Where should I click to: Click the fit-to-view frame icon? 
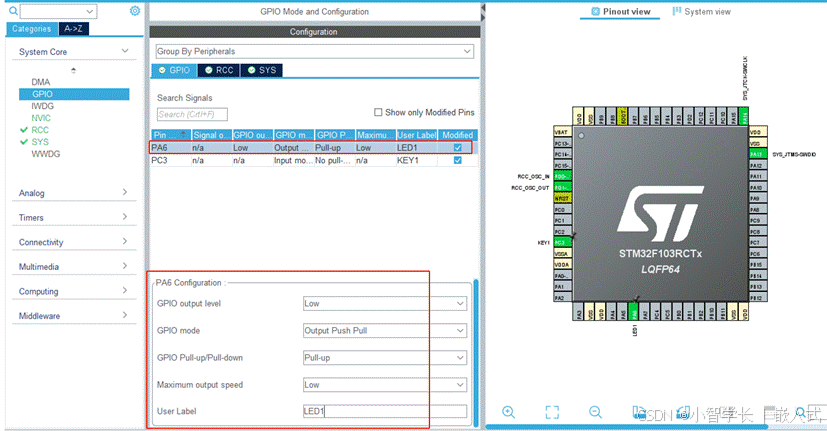[552, 412]
